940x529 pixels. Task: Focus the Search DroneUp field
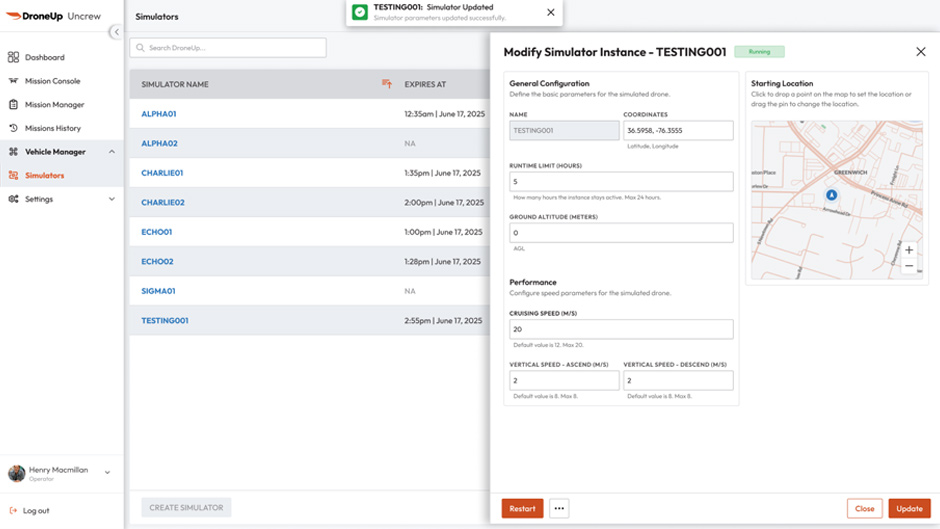tap(229, 47)
